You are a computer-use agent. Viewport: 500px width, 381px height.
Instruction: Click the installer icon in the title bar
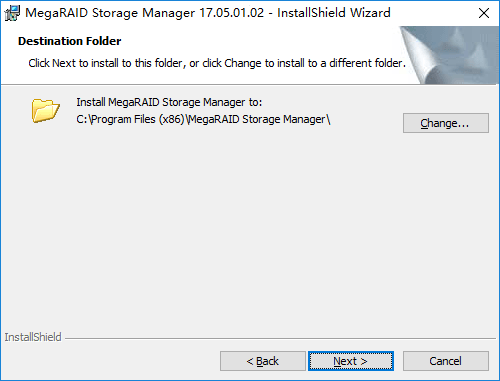point(12,13)
